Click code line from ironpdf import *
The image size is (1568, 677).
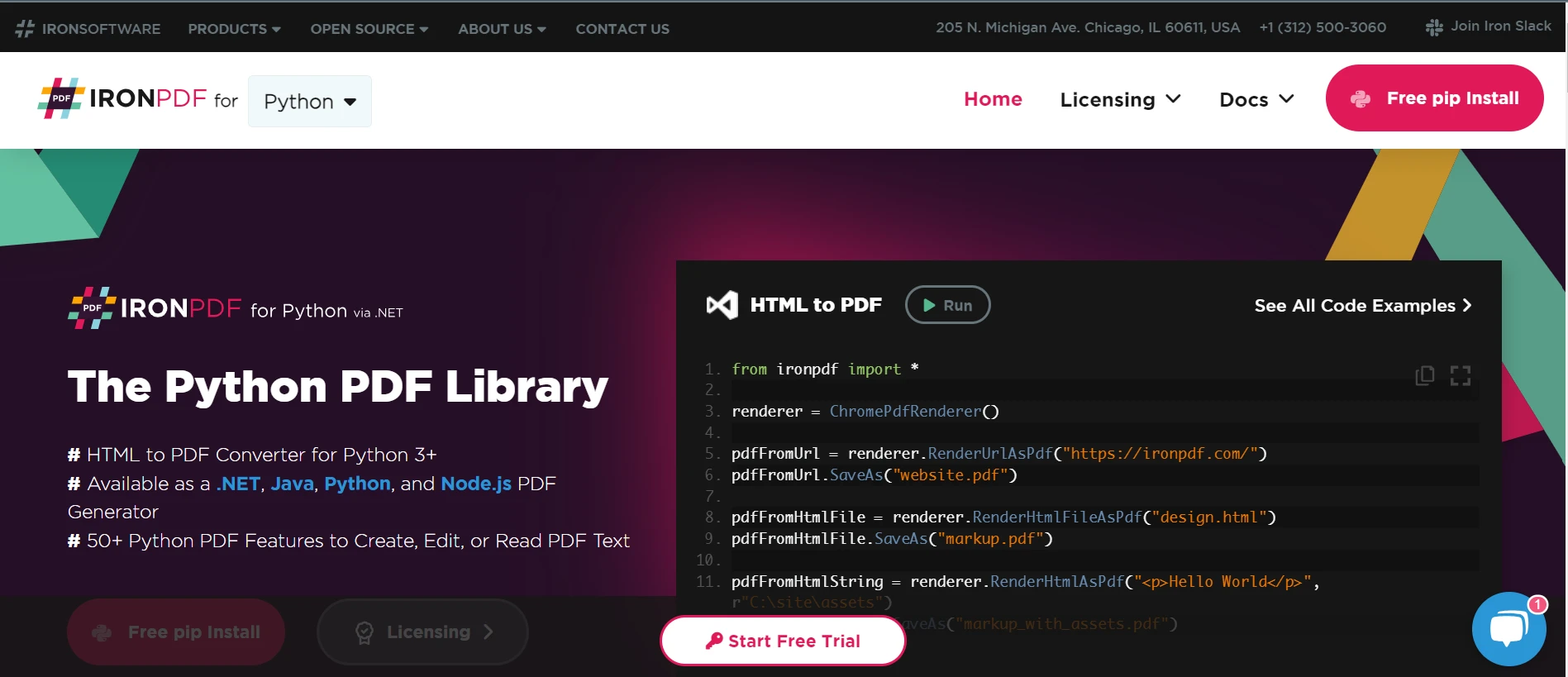click(825, 369)
